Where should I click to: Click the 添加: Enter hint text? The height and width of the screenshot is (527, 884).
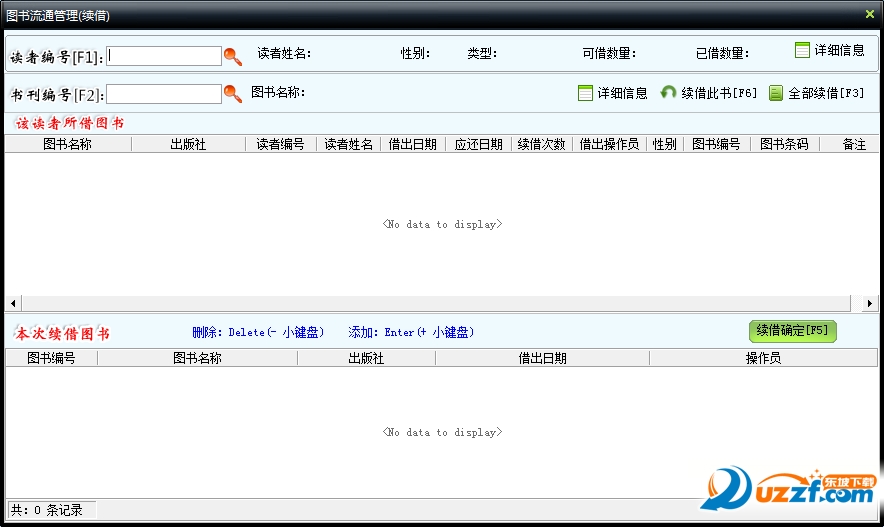pos(411,332)
